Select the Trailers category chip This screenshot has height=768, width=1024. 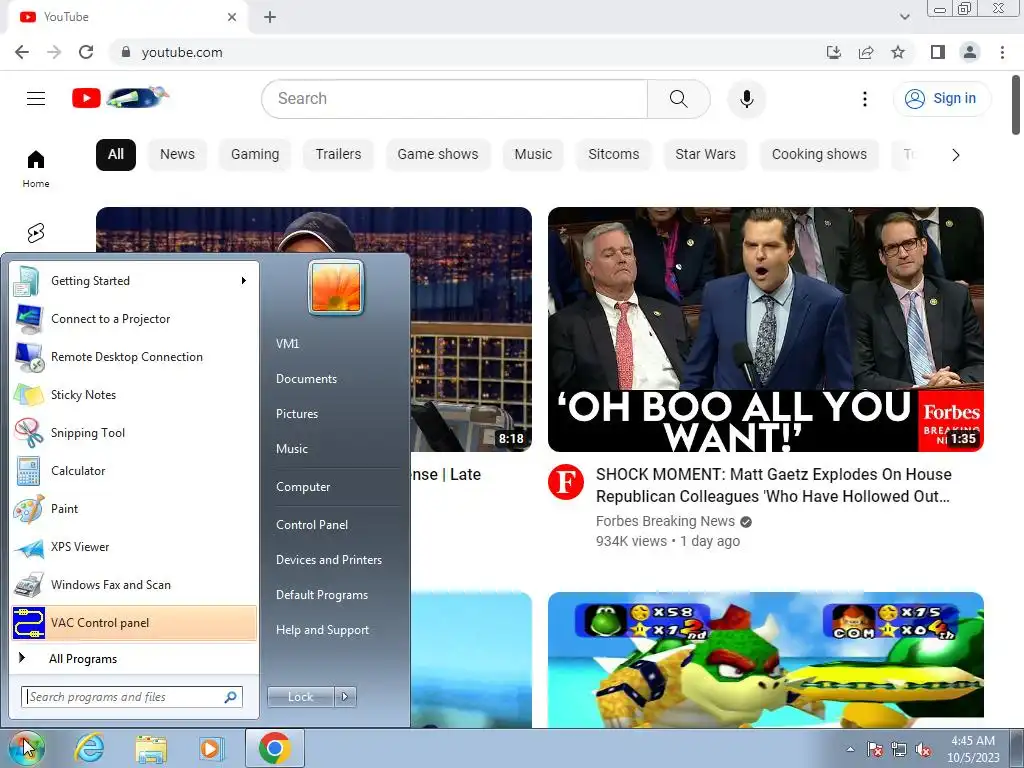tap(338, 155)
